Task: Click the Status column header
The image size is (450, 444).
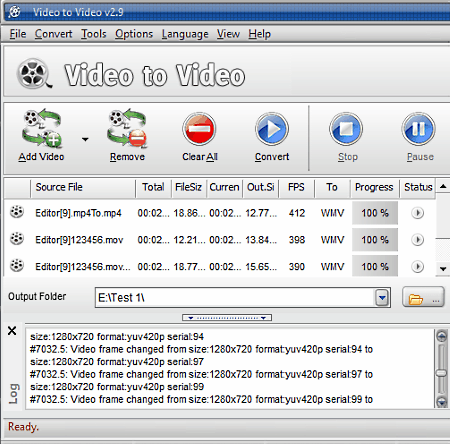Action: click(x=418, y=187)
